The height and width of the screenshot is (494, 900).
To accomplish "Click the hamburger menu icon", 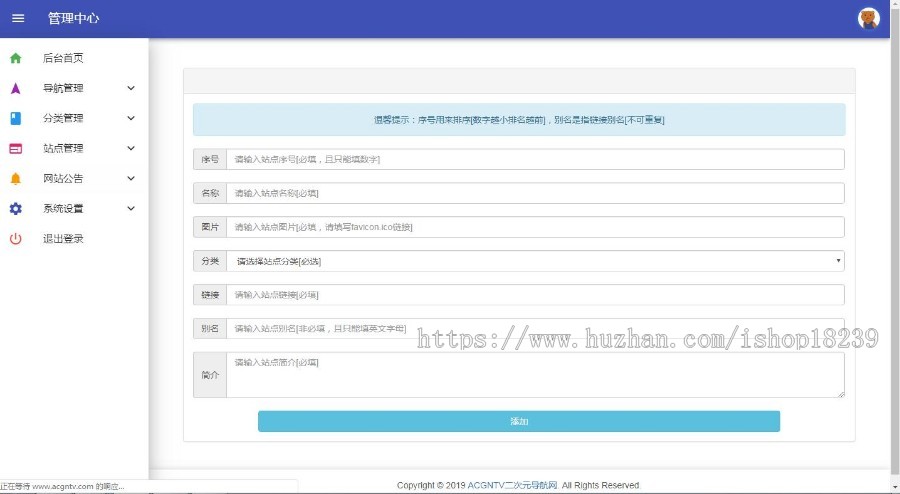I will coord(18,19).
